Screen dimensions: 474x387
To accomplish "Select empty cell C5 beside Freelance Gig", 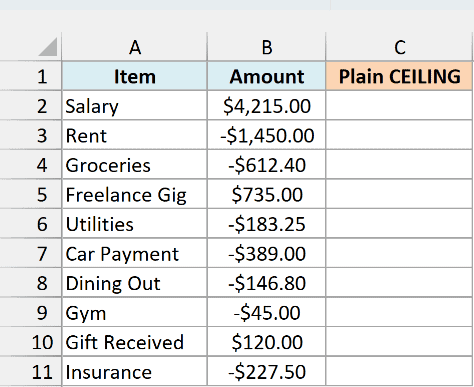I will (399, 194).
